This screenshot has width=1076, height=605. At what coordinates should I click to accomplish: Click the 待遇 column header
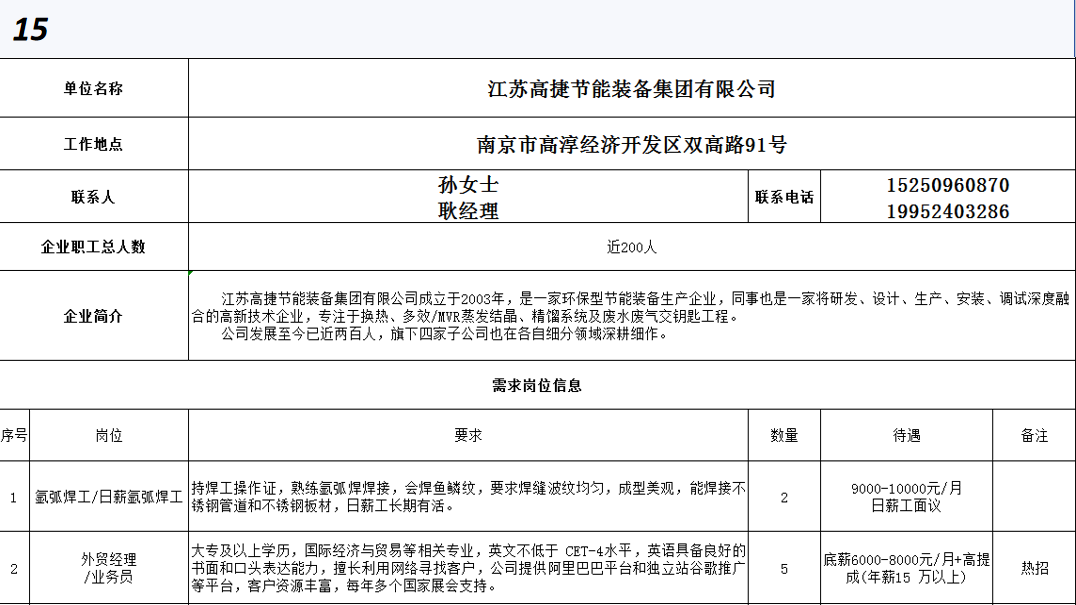point(906,435)
